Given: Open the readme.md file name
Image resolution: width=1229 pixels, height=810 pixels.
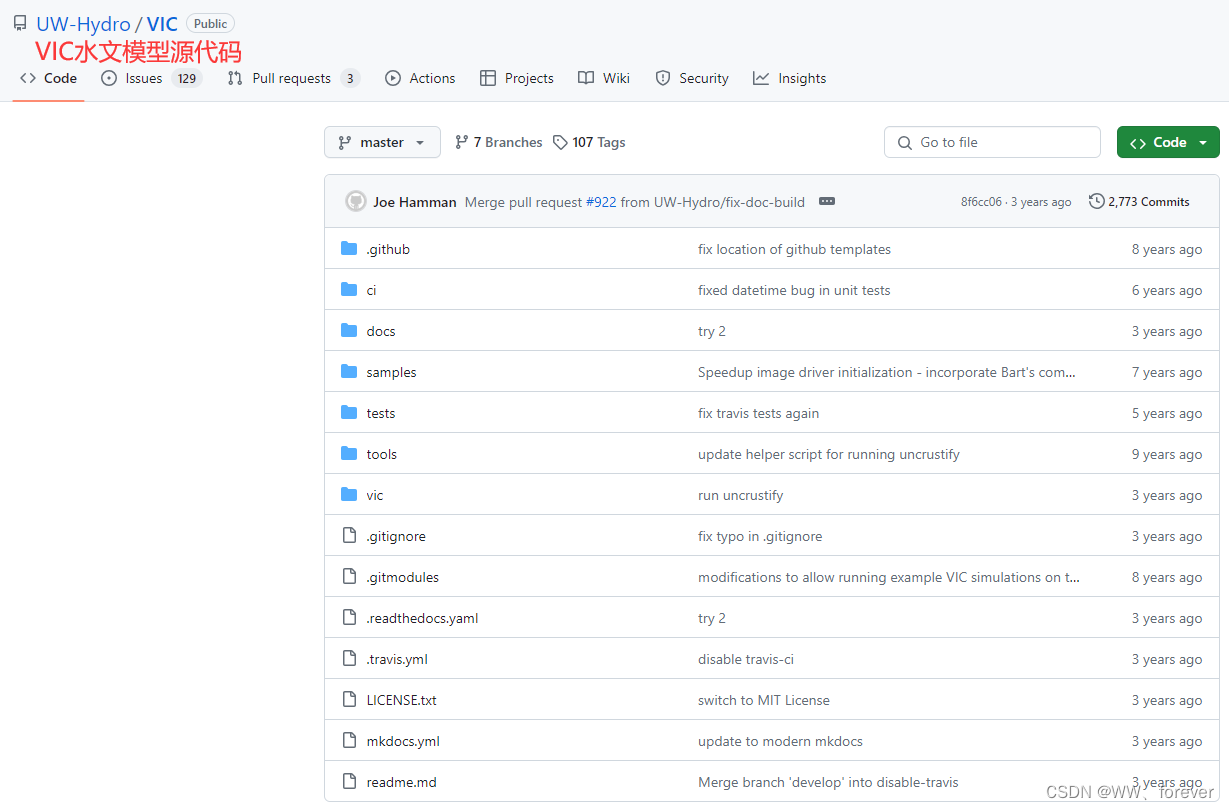Looking at the screenshot, I should tap(402, 782).
